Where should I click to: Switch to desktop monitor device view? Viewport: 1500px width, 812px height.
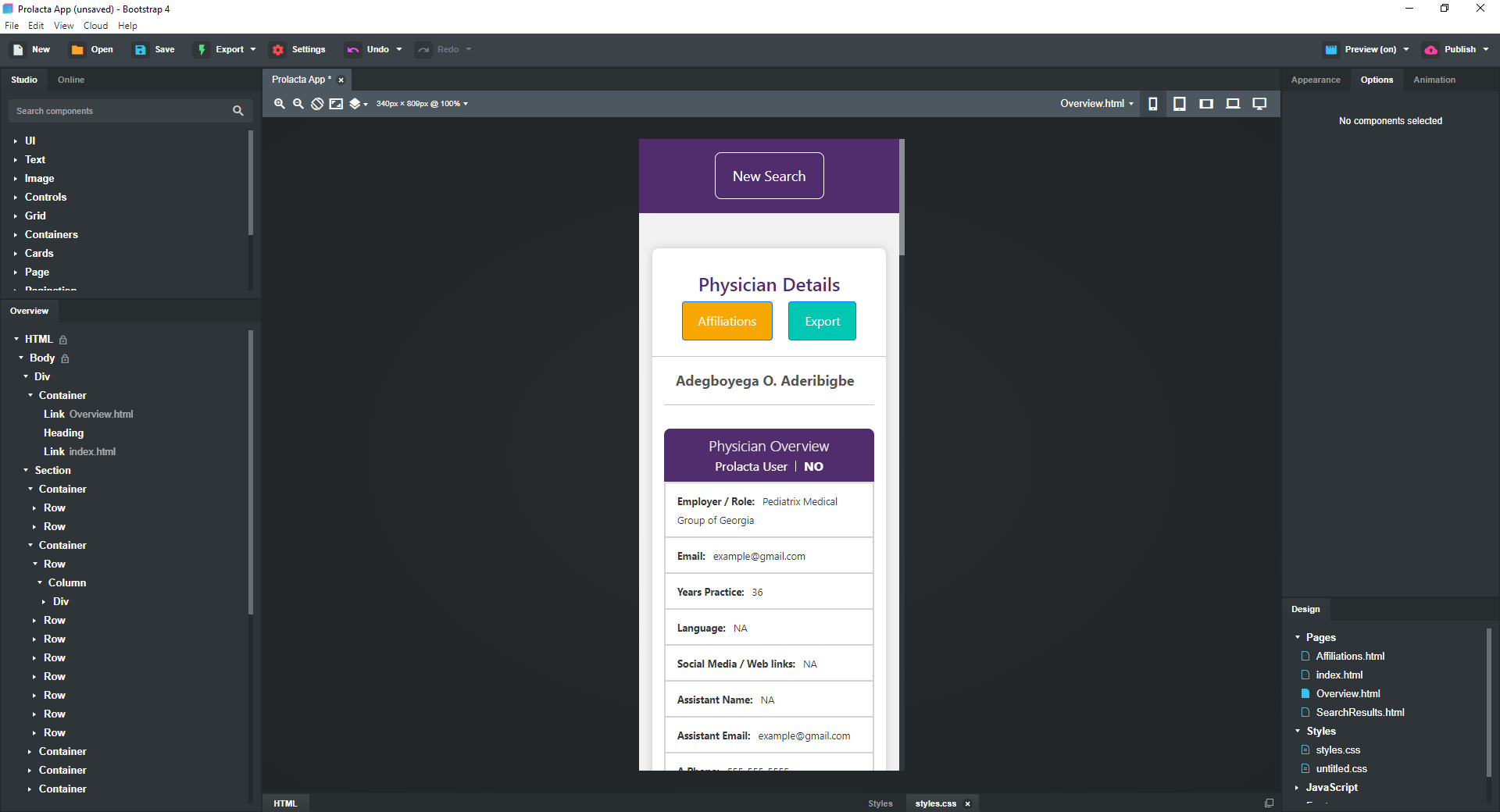tap(1259, 104)
